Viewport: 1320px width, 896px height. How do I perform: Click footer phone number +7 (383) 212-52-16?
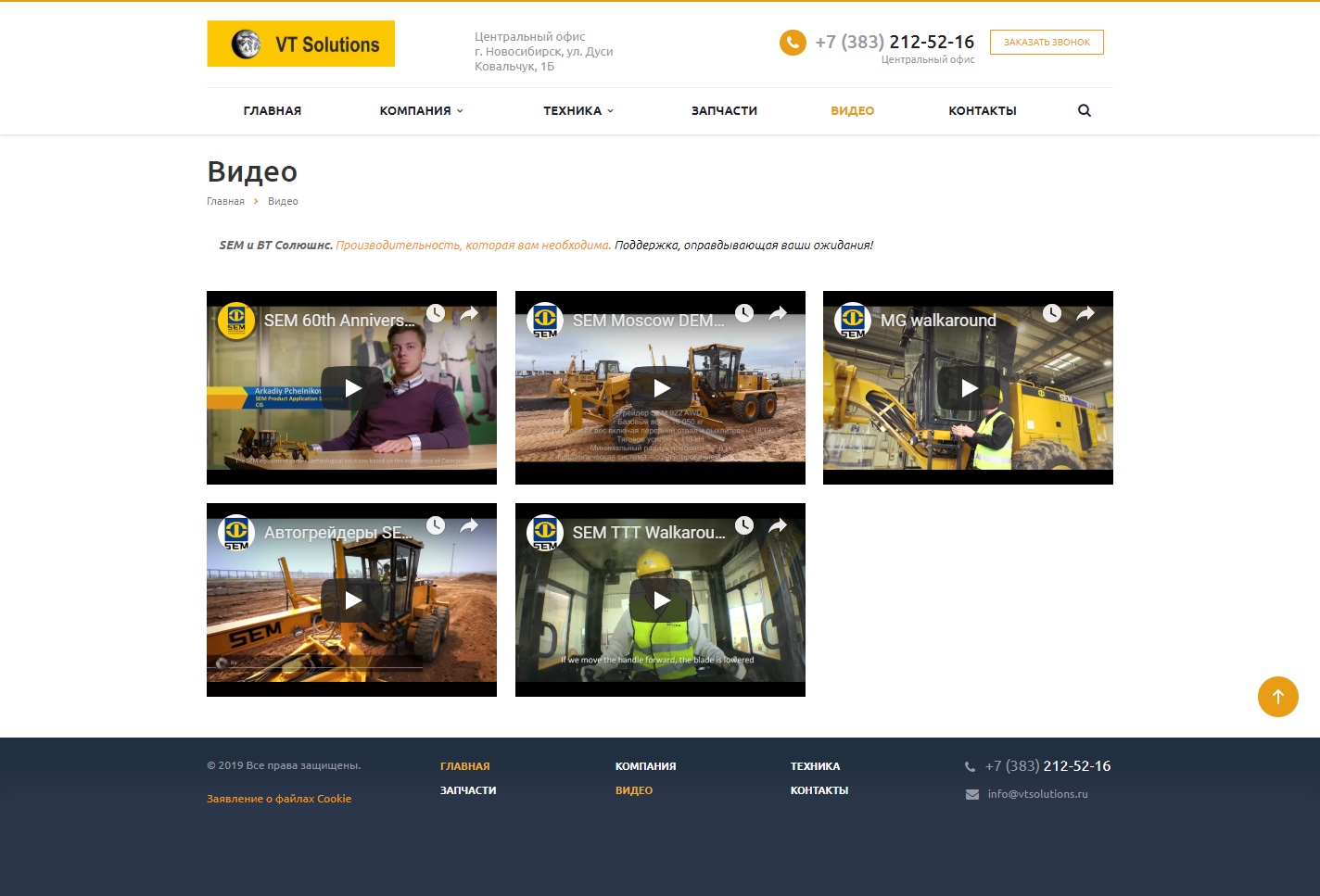pos(1047,766)
